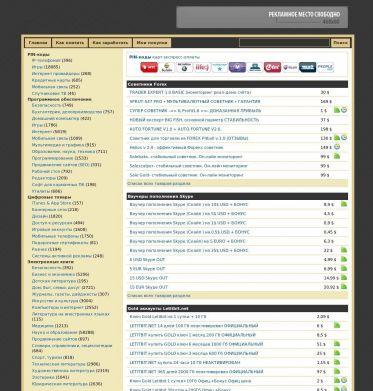Click the Kyivstar star logo
This screenshot has width=373, height=391.
click(220, 68)
